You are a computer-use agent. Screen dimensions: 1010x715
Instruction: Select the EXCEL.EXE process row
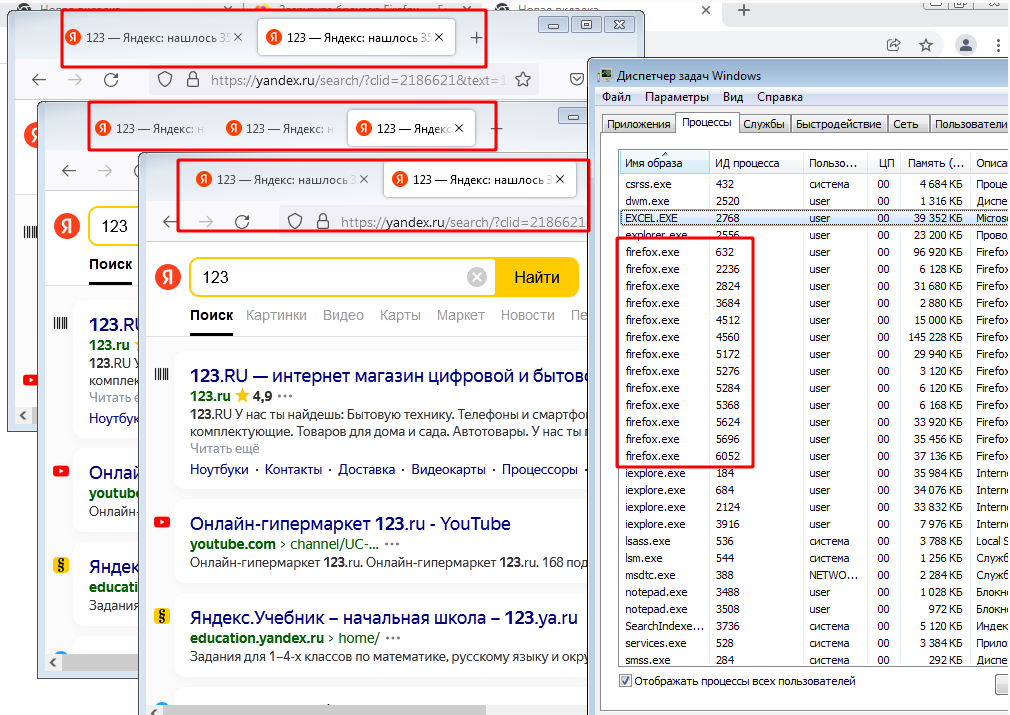tap(700, 218)
